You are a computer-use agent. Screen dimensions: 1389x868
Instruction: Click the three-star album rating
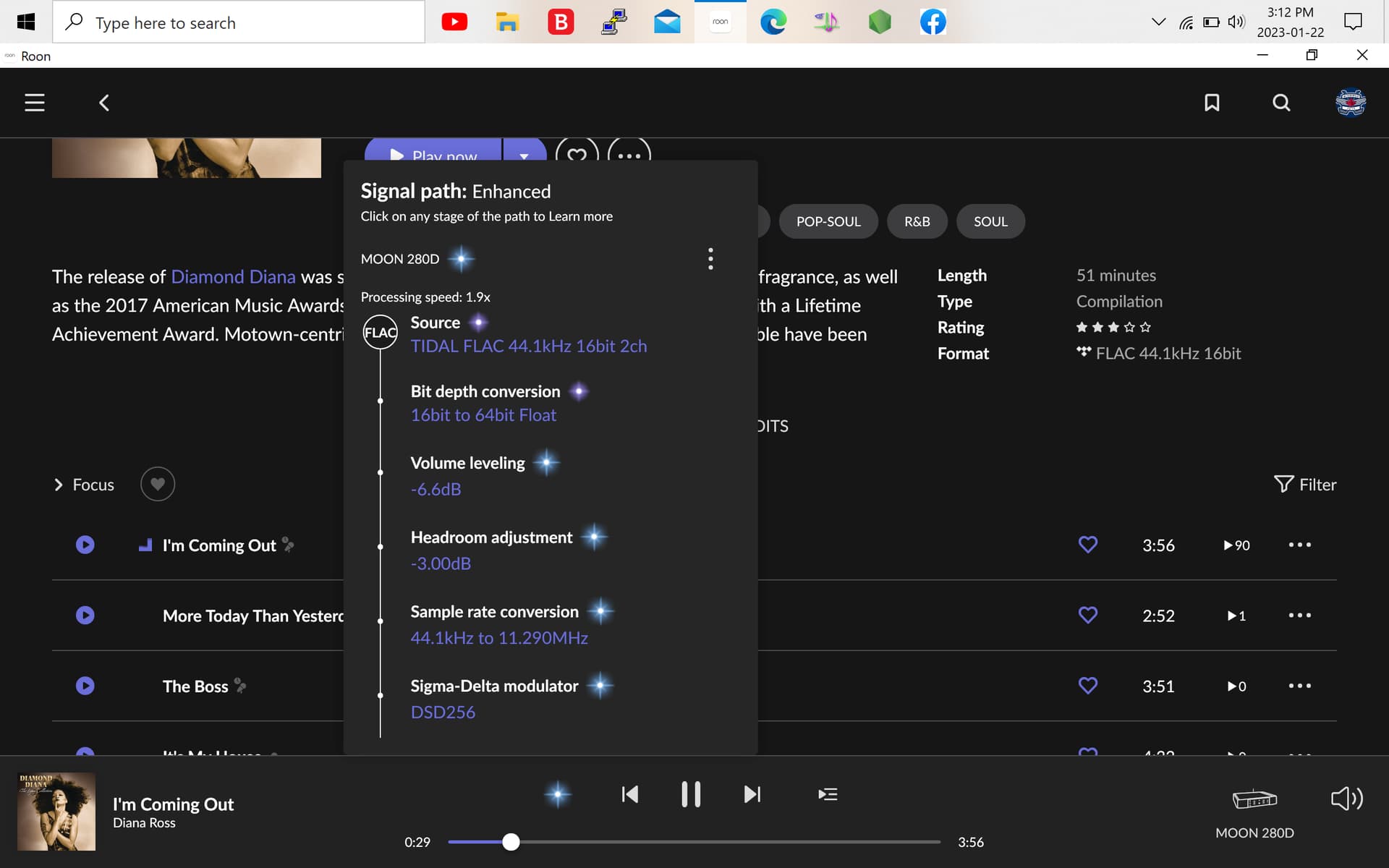pyautogui.click(x=1113, y=328)
